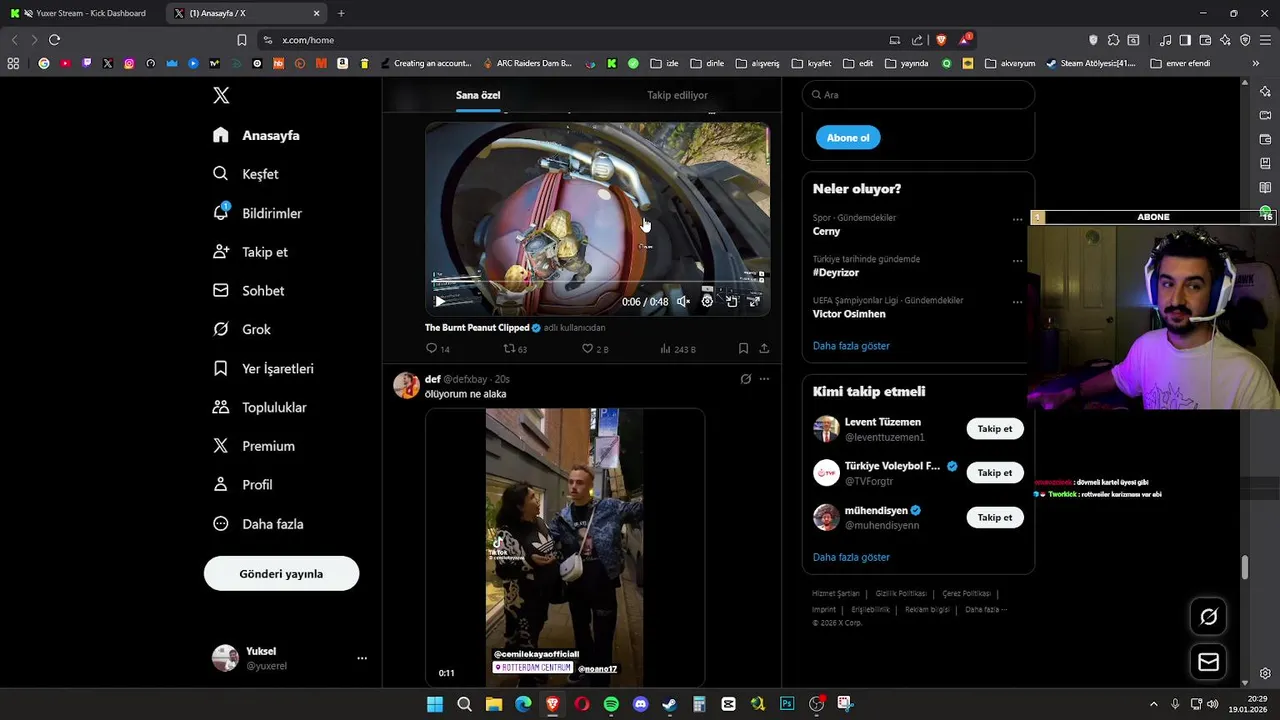View post analytics 243 B
This screenshot has height=720, width=1280.
(678, 349)
